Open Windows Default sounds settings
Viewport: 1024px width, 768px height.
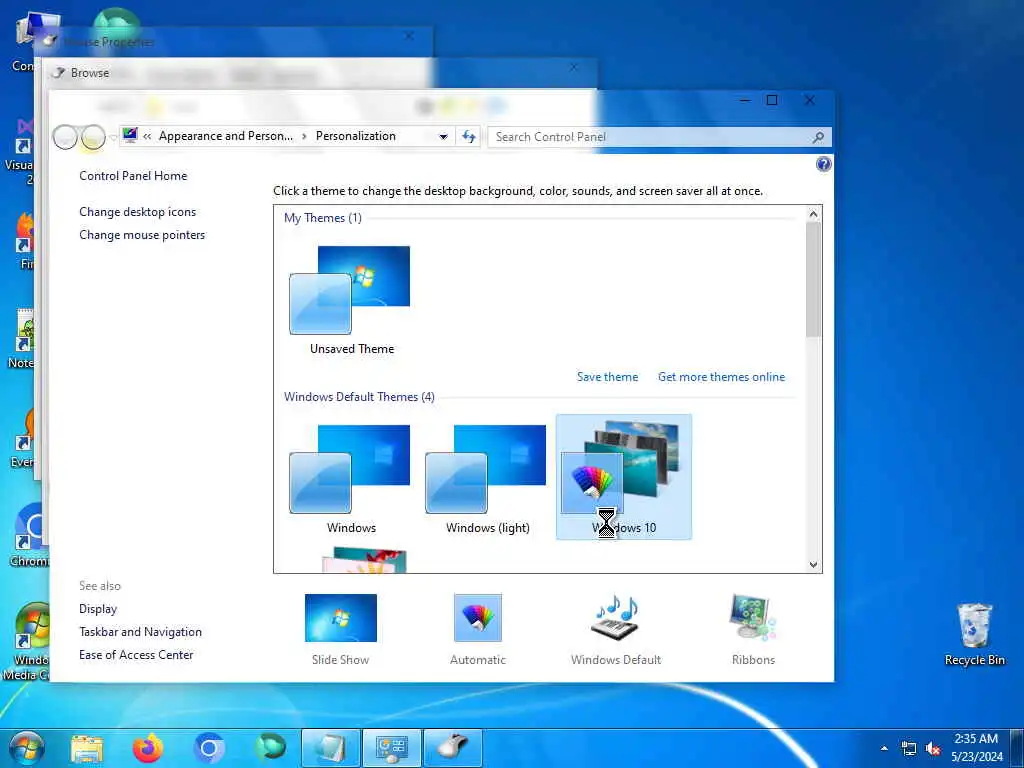click(x=616, y=630)
